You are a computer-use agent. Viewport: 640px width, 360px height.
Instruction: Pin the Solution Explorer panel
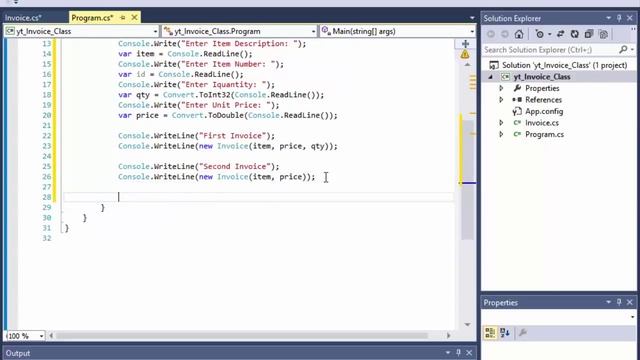tap(619, 18)
